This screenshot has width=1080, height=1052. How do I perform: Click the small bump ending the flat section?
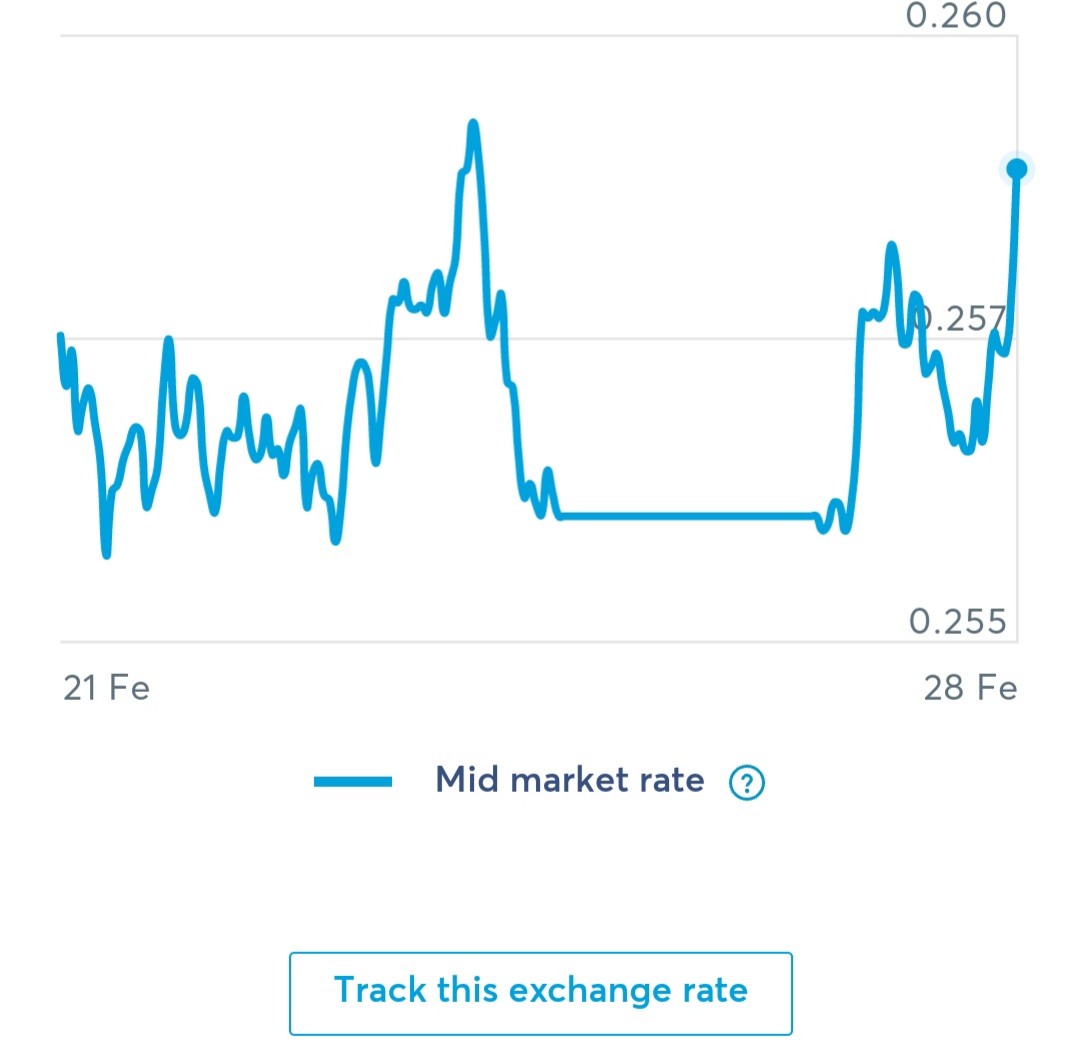tap(836, 504)
